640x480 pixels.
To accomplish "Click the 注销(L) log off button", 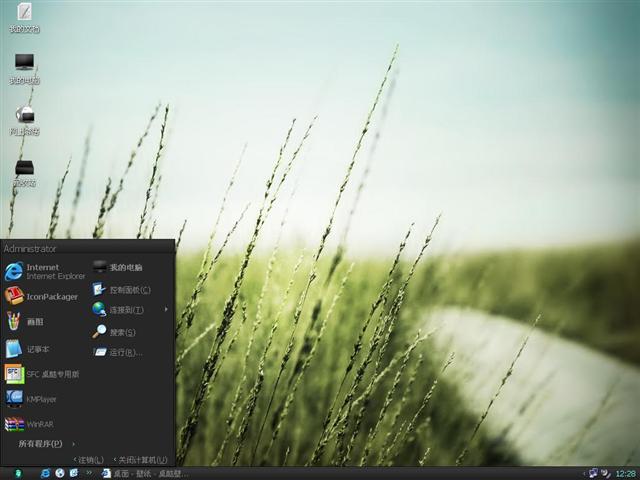I will tap(89, 460).
